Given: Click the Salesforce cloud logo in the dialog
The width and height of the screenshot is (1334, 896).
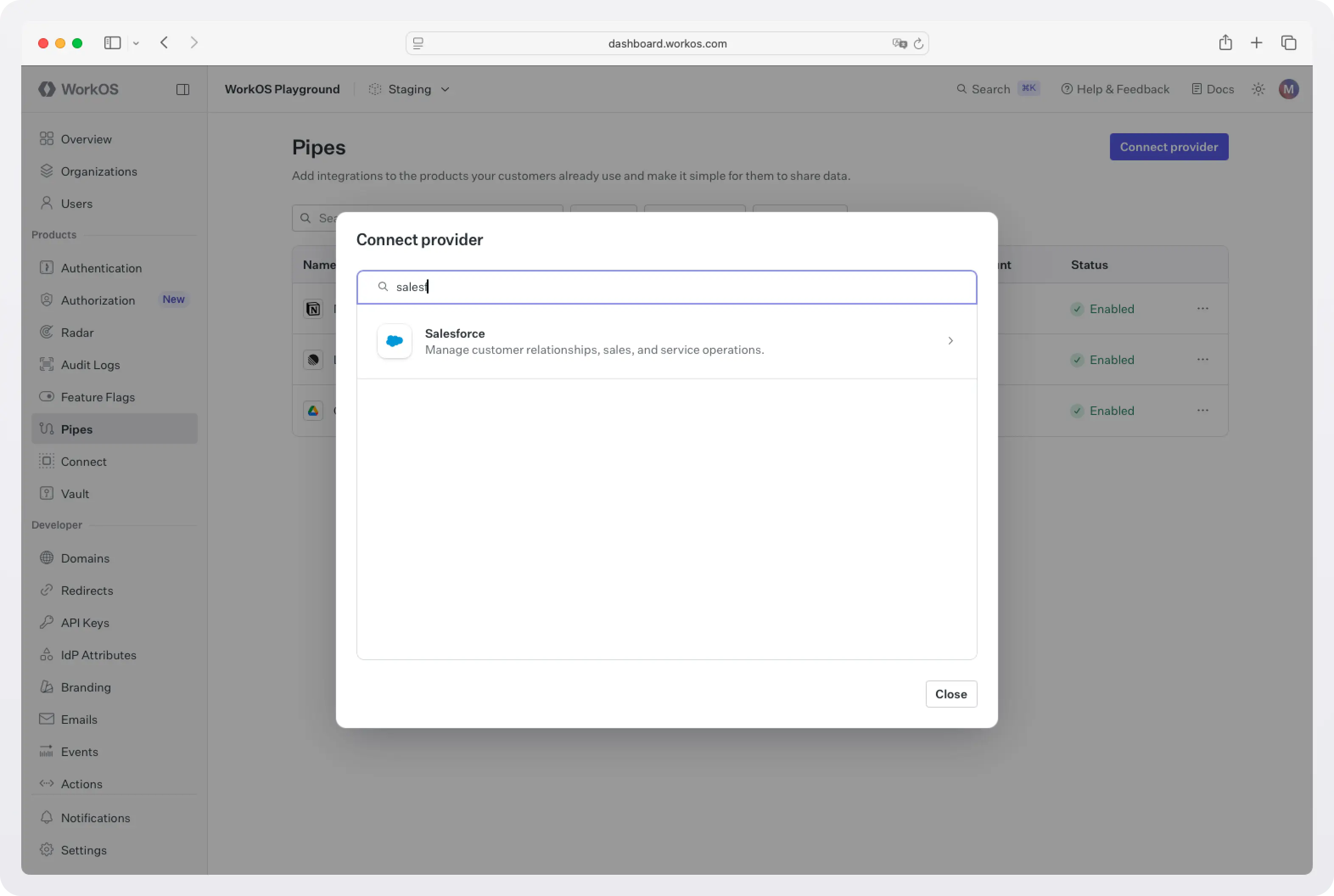Looking at the screenshot, I should click(394, 341).
